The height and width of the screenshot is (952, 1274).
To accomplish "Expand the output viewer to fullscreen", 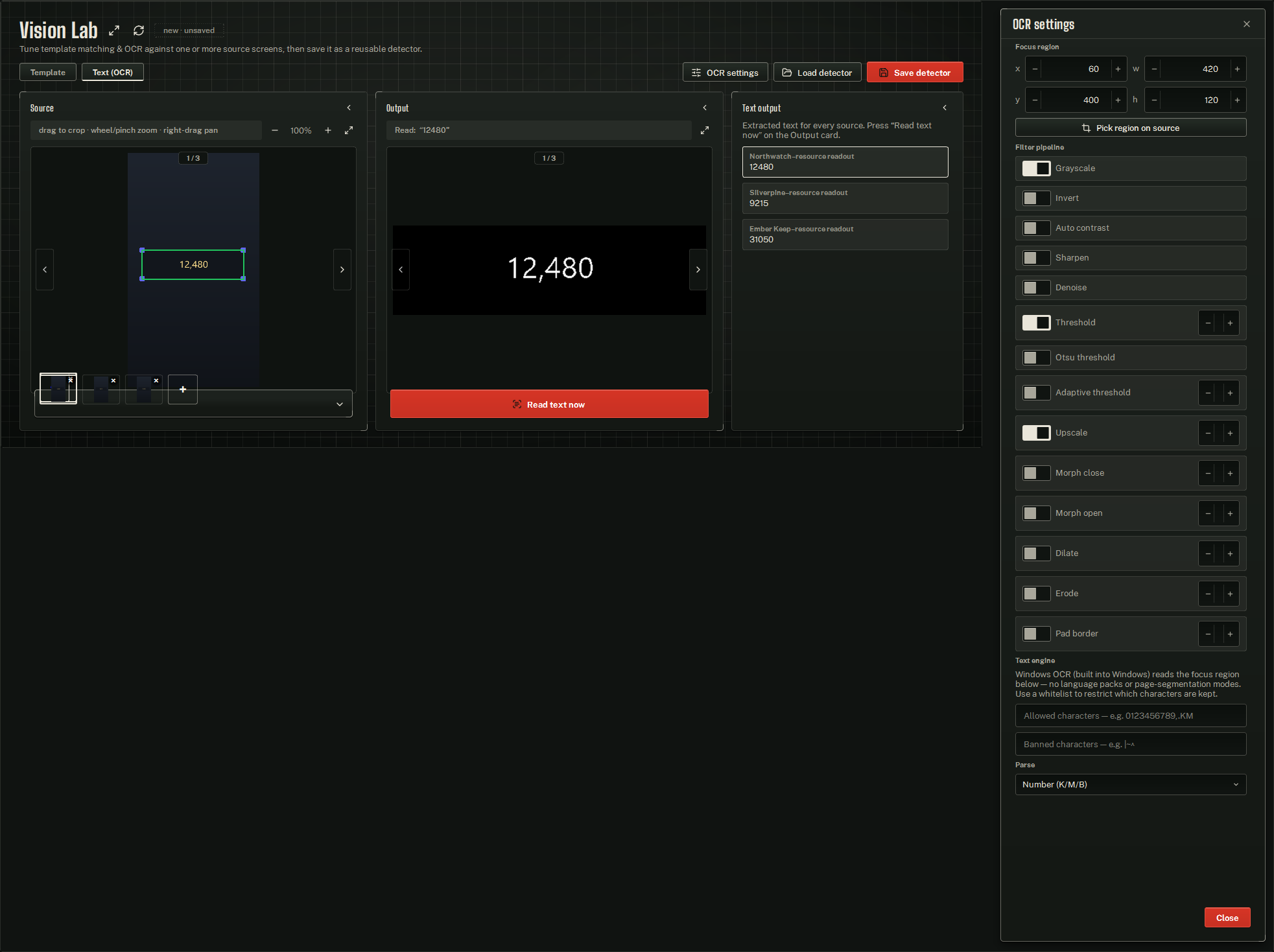I will pos(705,130).
